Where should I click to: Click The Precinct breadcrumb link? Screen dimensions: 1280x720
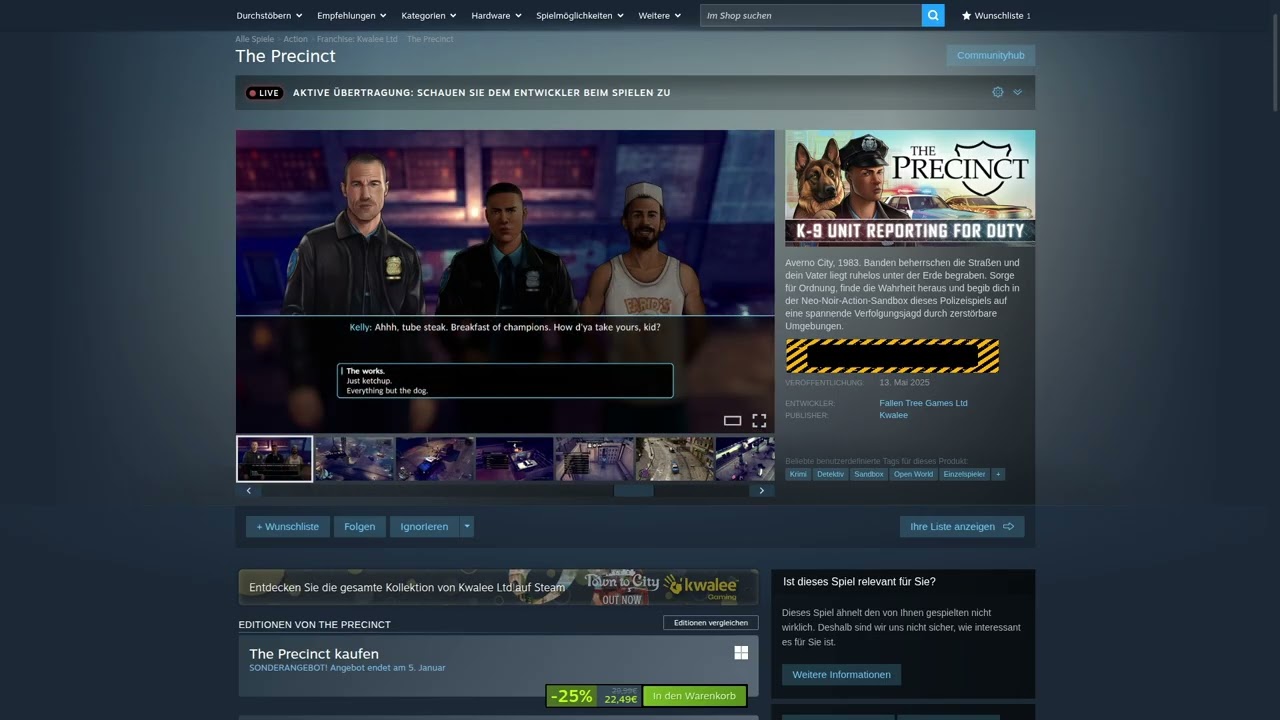tap(430, 39)
